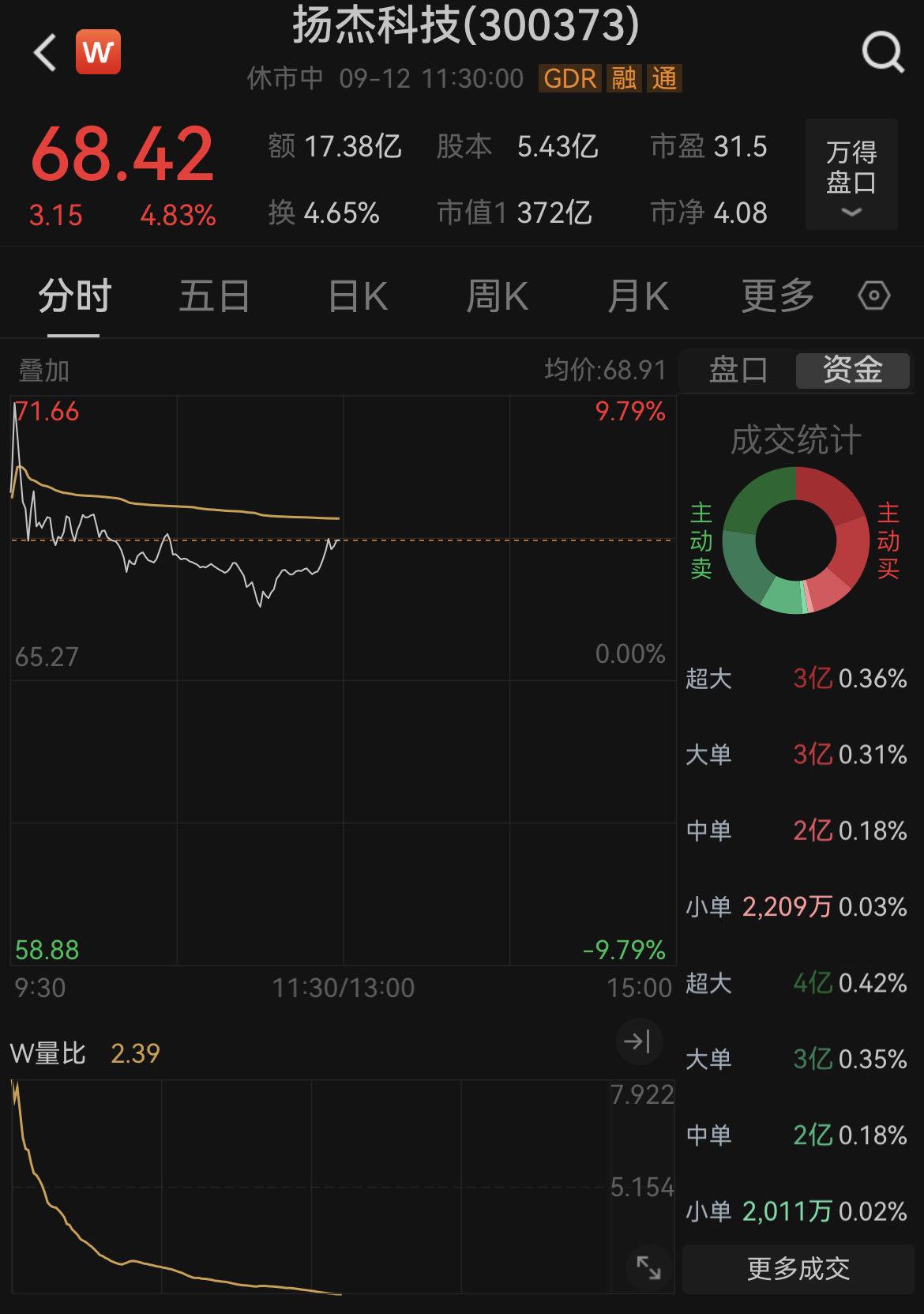The width and height of the screenshot is (924, 1314).
Task: Tap the back arrow icon
Action: coord(45,53)
